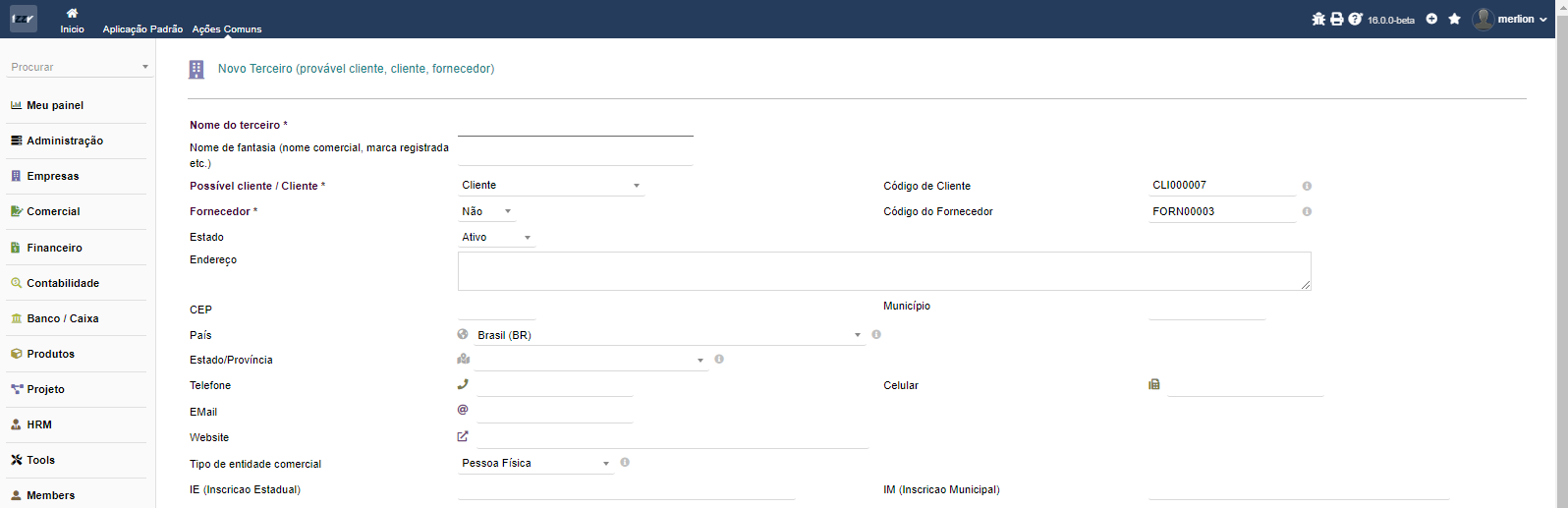Click into the Endereço text area
This screenshot has height=508, width=1568.
click(x=883, y=270)
